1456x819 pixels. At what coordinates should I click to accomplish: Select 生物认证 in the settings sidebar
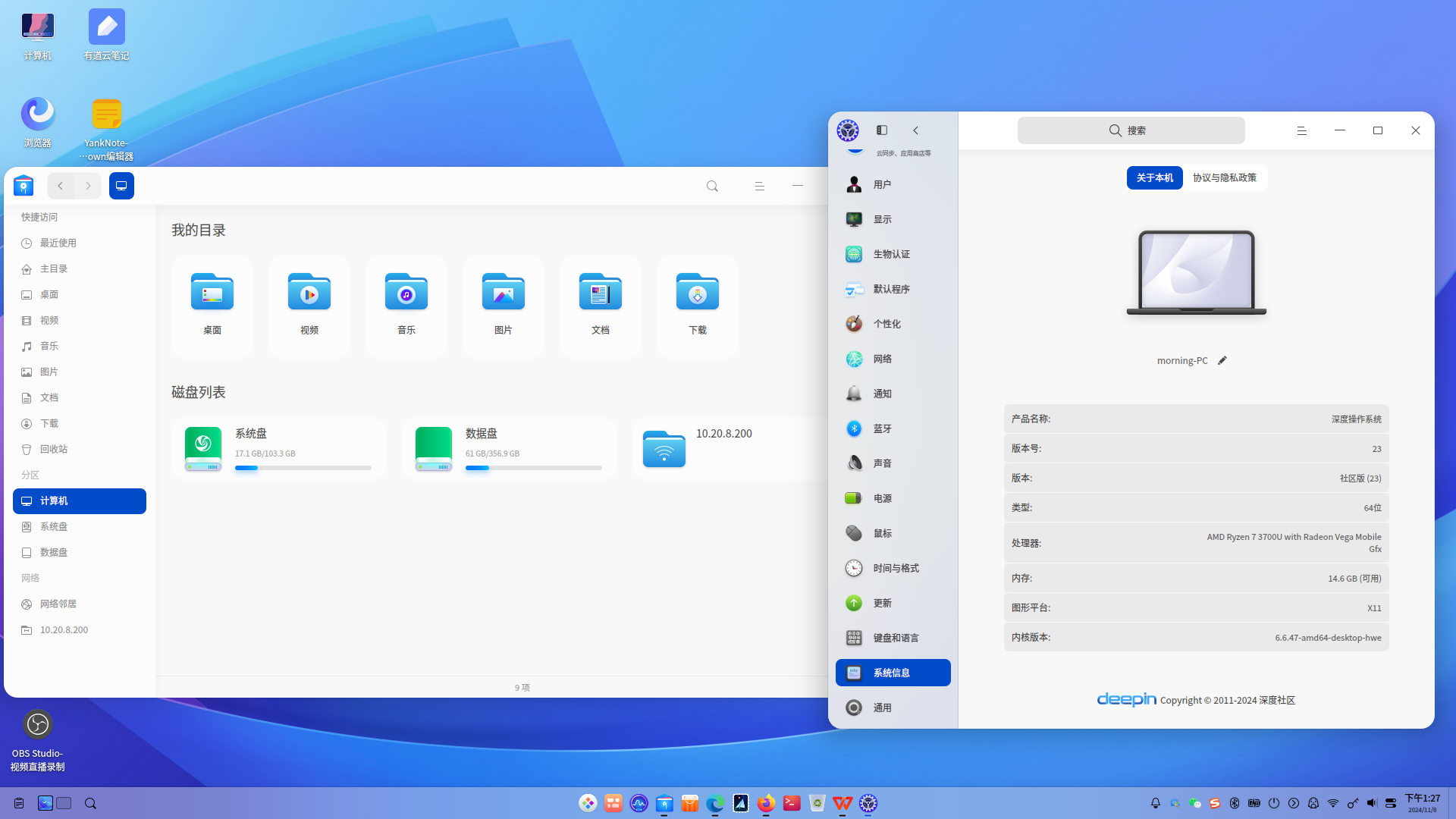[x=893, y=254]
